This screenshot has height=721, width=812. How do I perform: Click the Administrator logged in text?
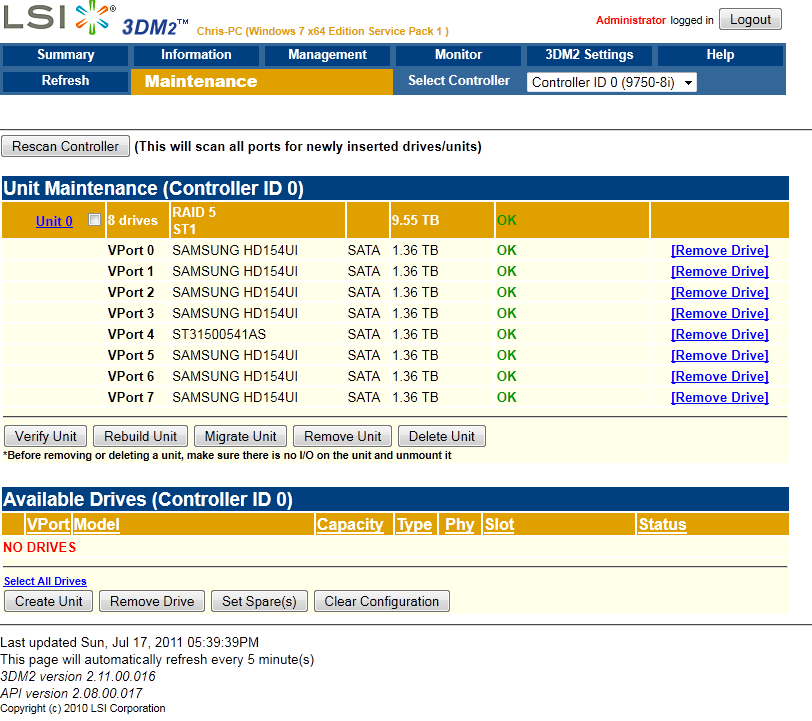655,20
